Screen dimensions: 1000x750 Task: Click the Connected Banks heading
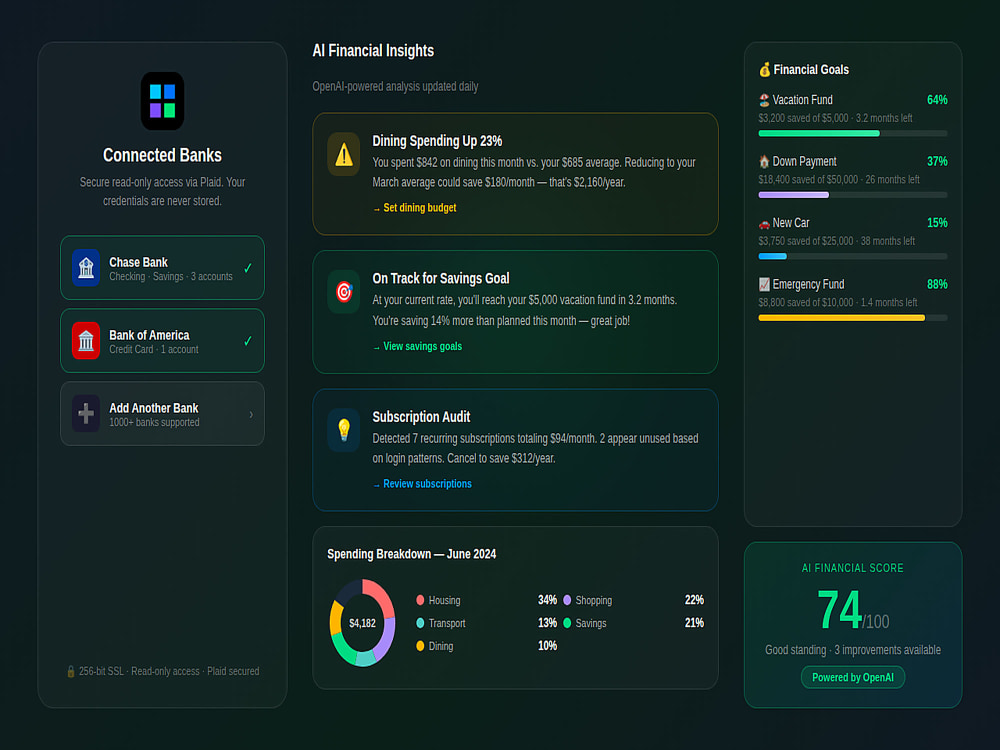tap(162, 156)
